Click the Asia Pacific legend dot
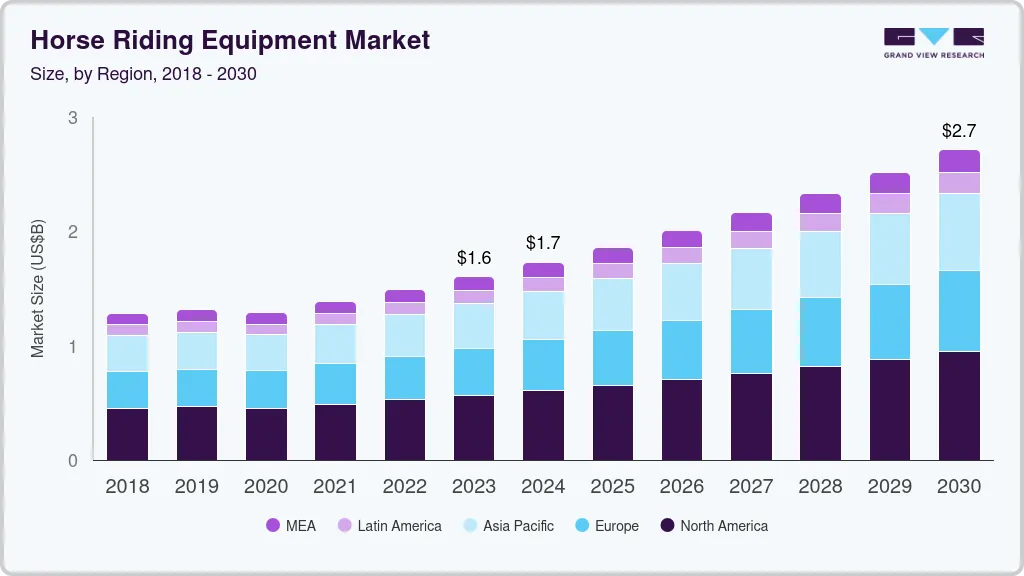 click(x=469, y=526)
